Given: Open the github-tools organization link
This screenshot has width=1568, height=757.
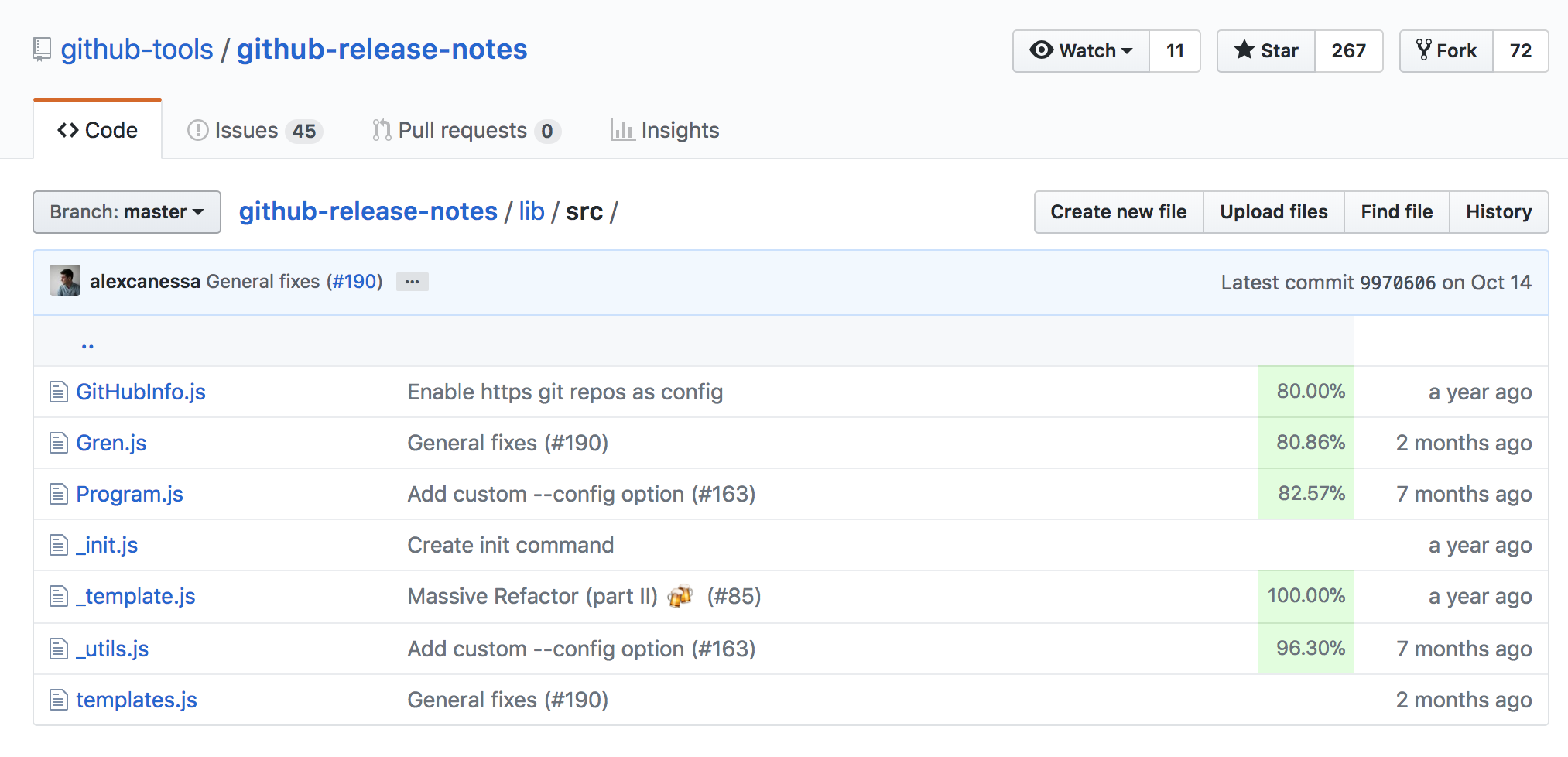Looking at the screenshot, I should point(137,50).
